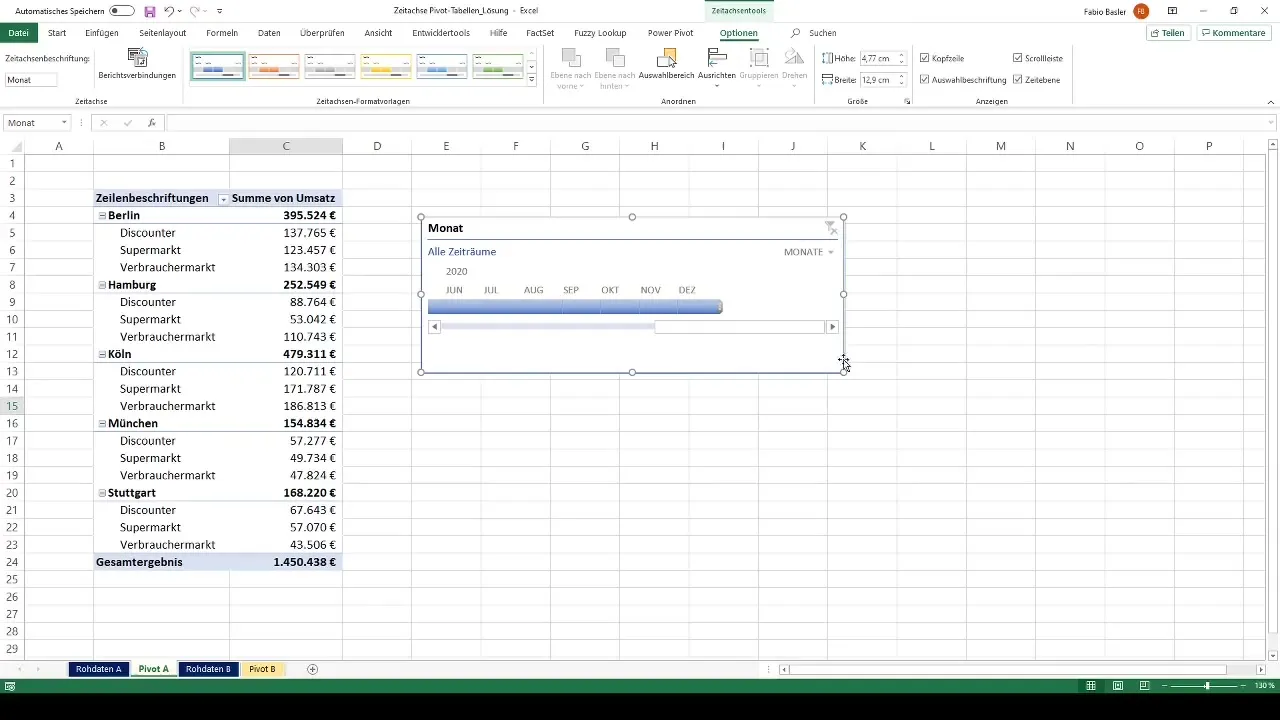Uncheck the Auswahlbeschriftung checkbox

tap(924, 79)
